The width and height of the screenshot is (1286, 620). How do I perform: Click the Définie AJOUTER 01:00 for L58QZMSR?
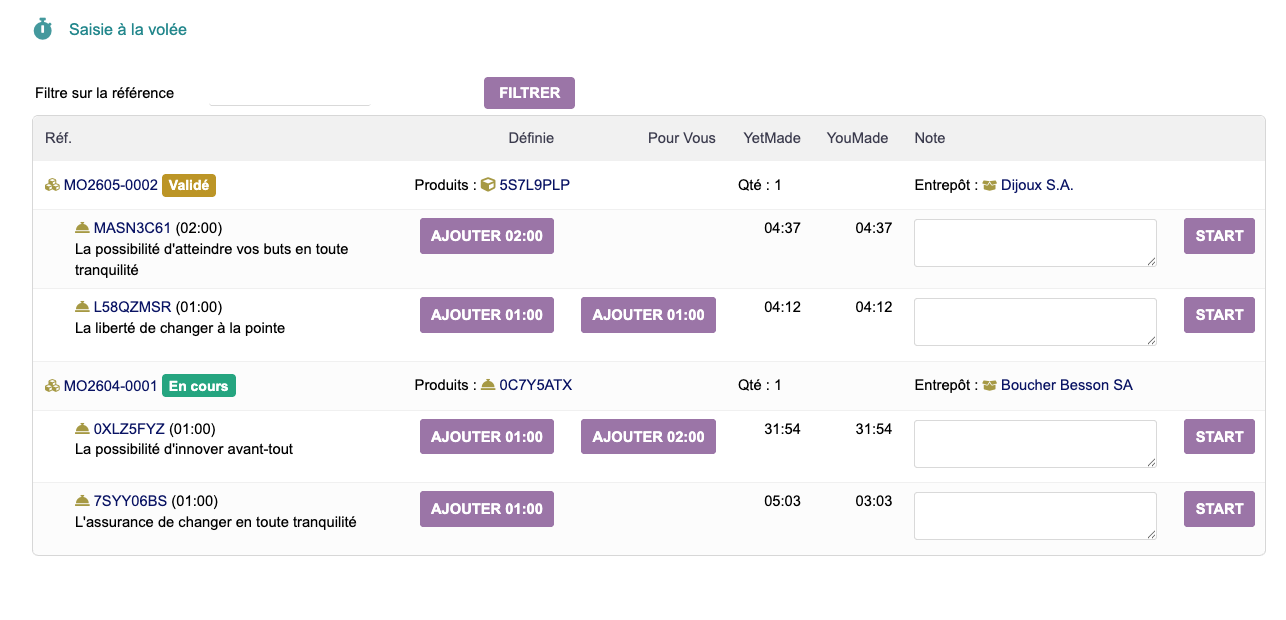tap(487, 315)
